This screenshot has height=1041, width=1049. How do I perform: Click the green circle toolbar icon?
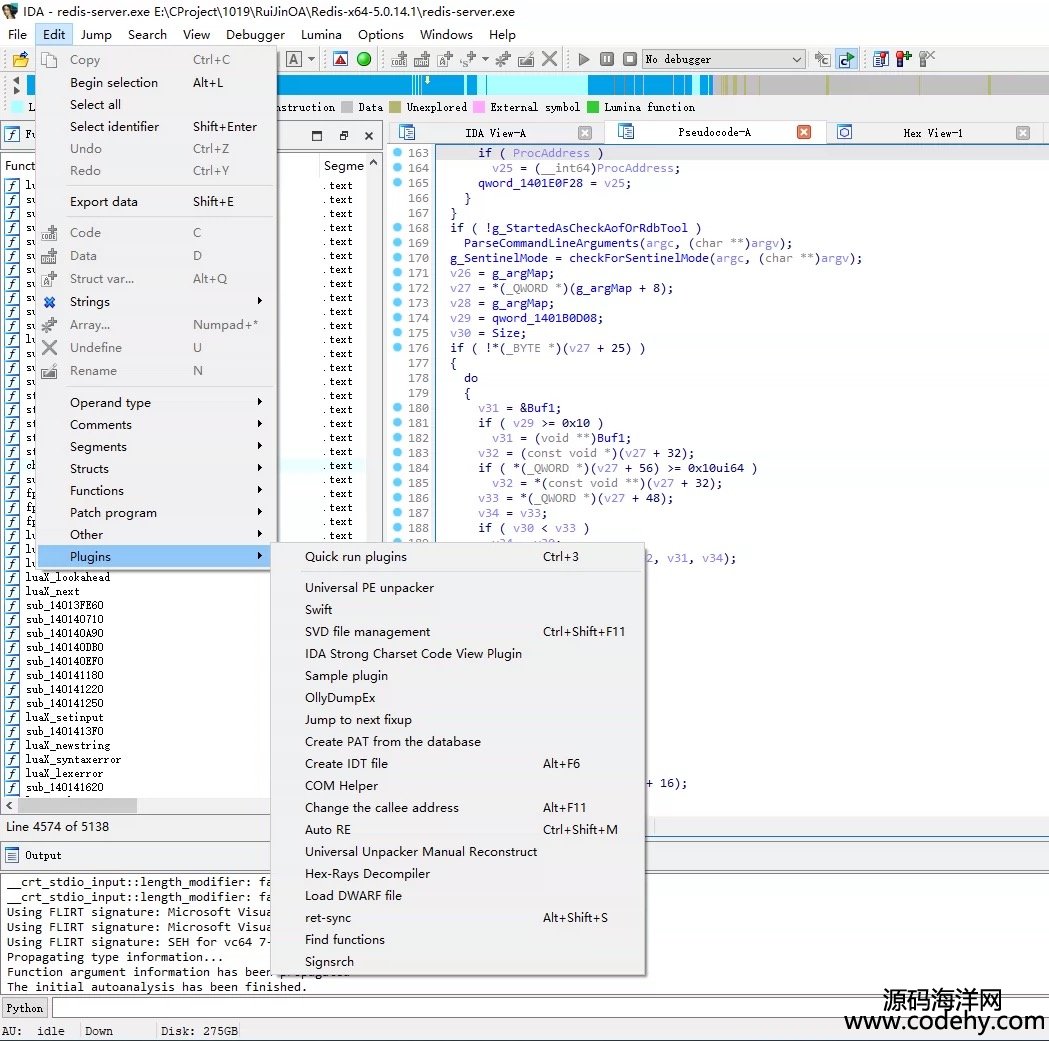364,59
